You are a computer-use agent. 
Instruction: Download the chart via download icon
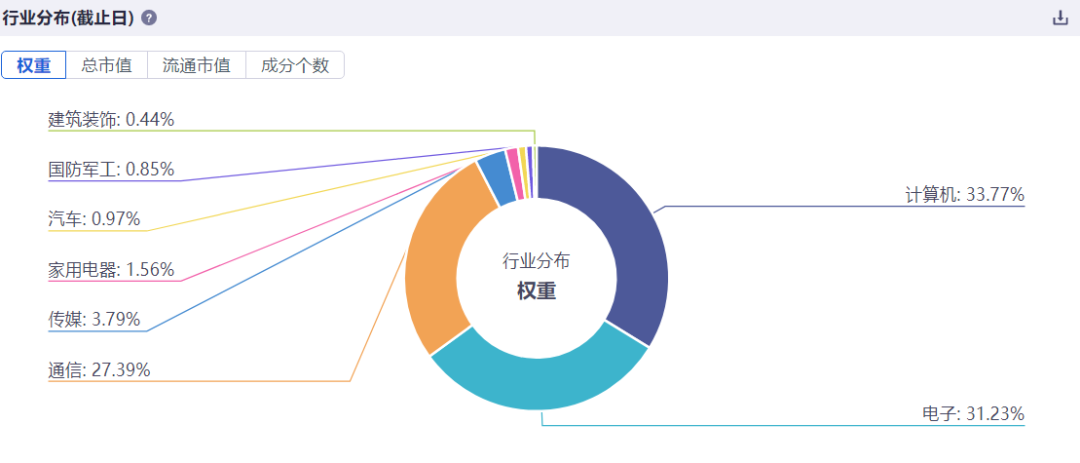pyautogui.click(x=1060, y=19)
